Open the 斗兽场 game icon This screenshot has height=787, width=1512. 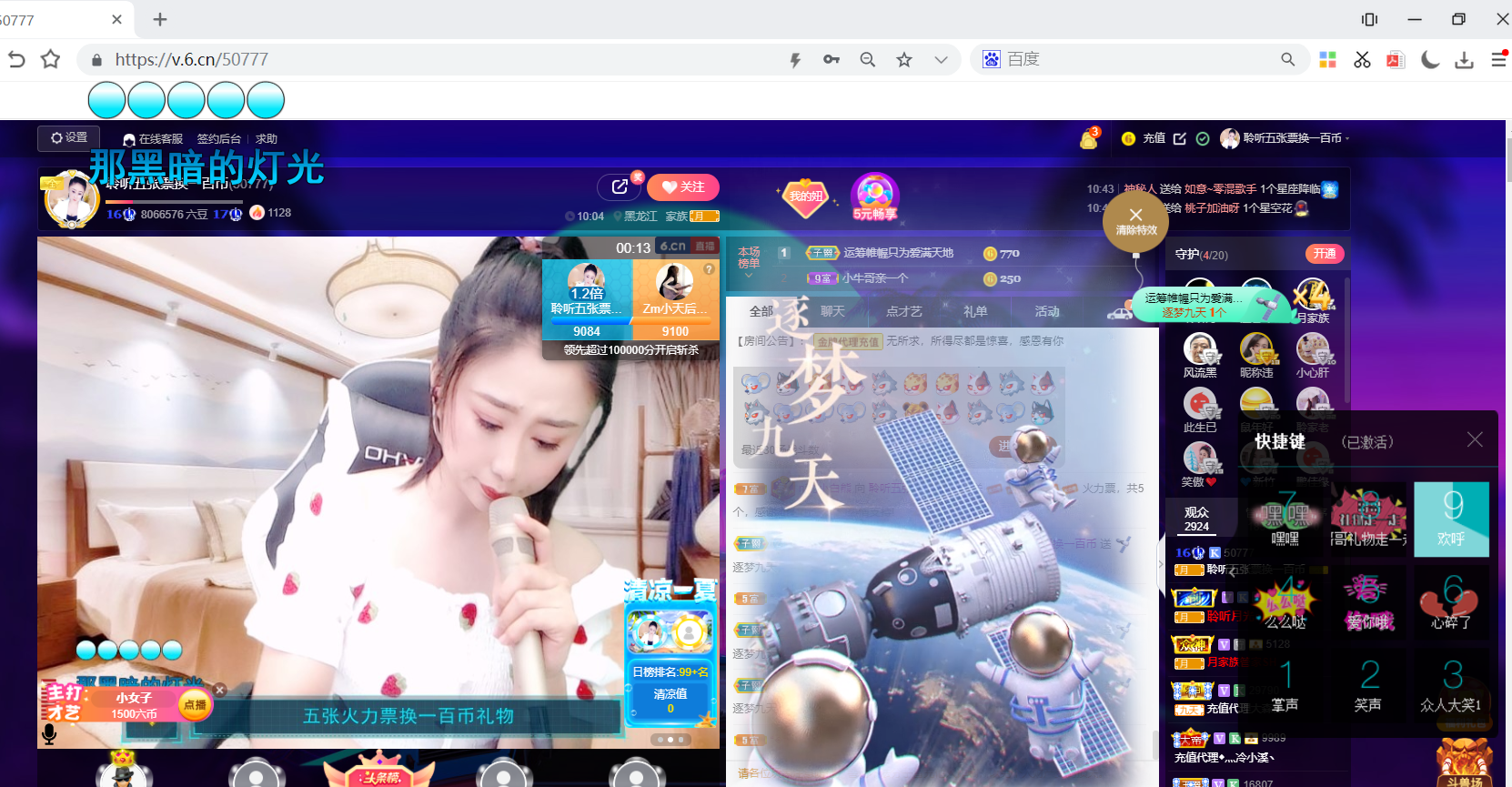[1465, 762]
